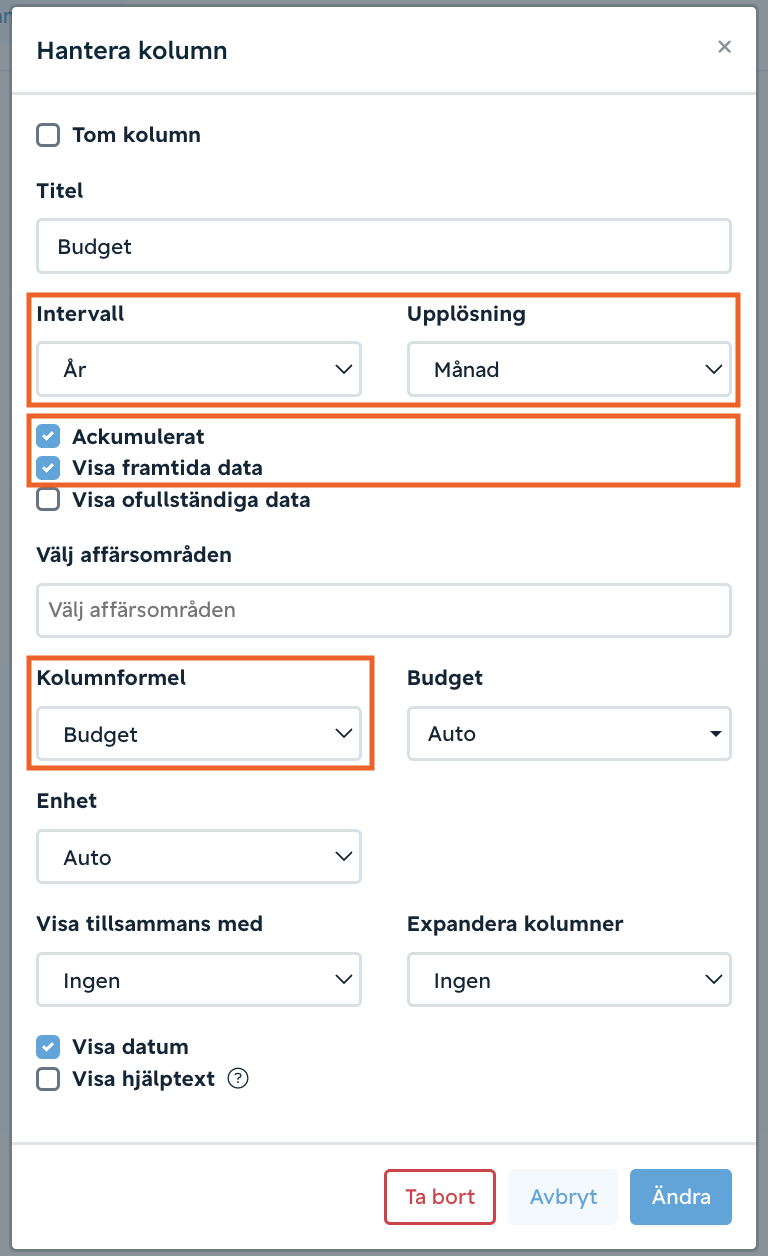Disable Visa framtida data
Viewport: 768px width, 1256px height.
point(48,467)
